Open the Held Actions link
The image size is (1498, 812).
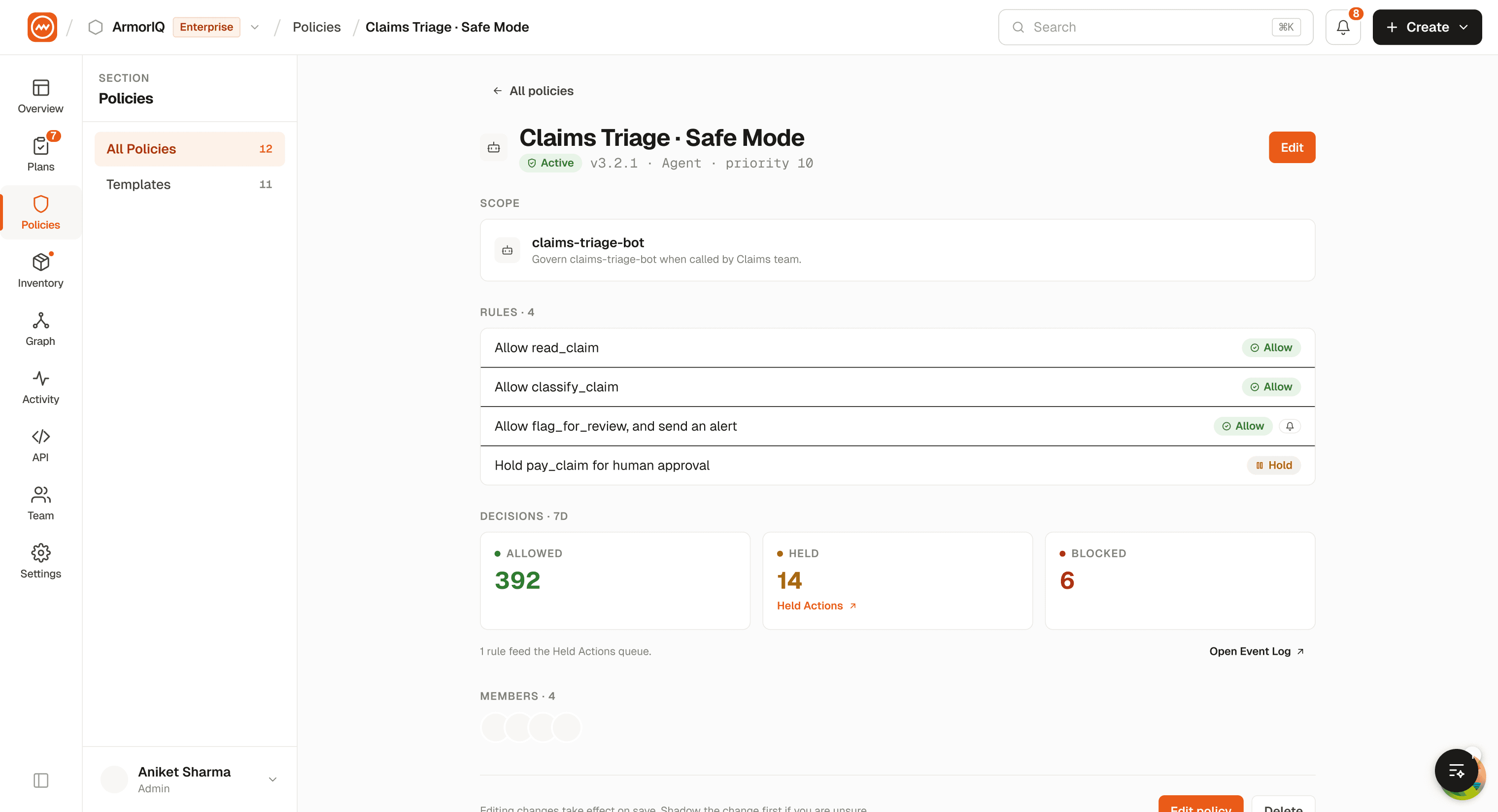[x=817, y=606]
